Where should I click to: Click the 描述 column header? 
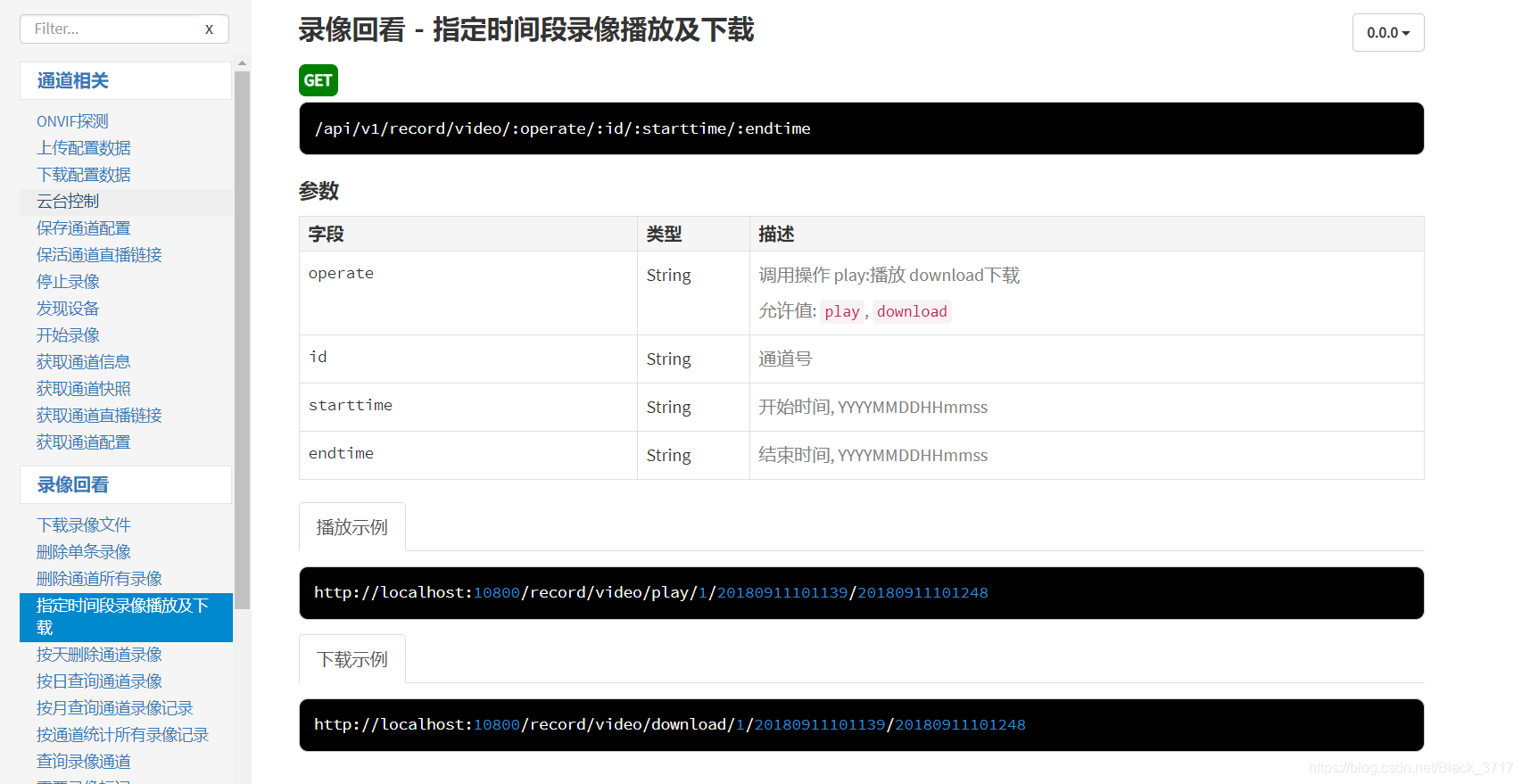(x=1087, y=234)
